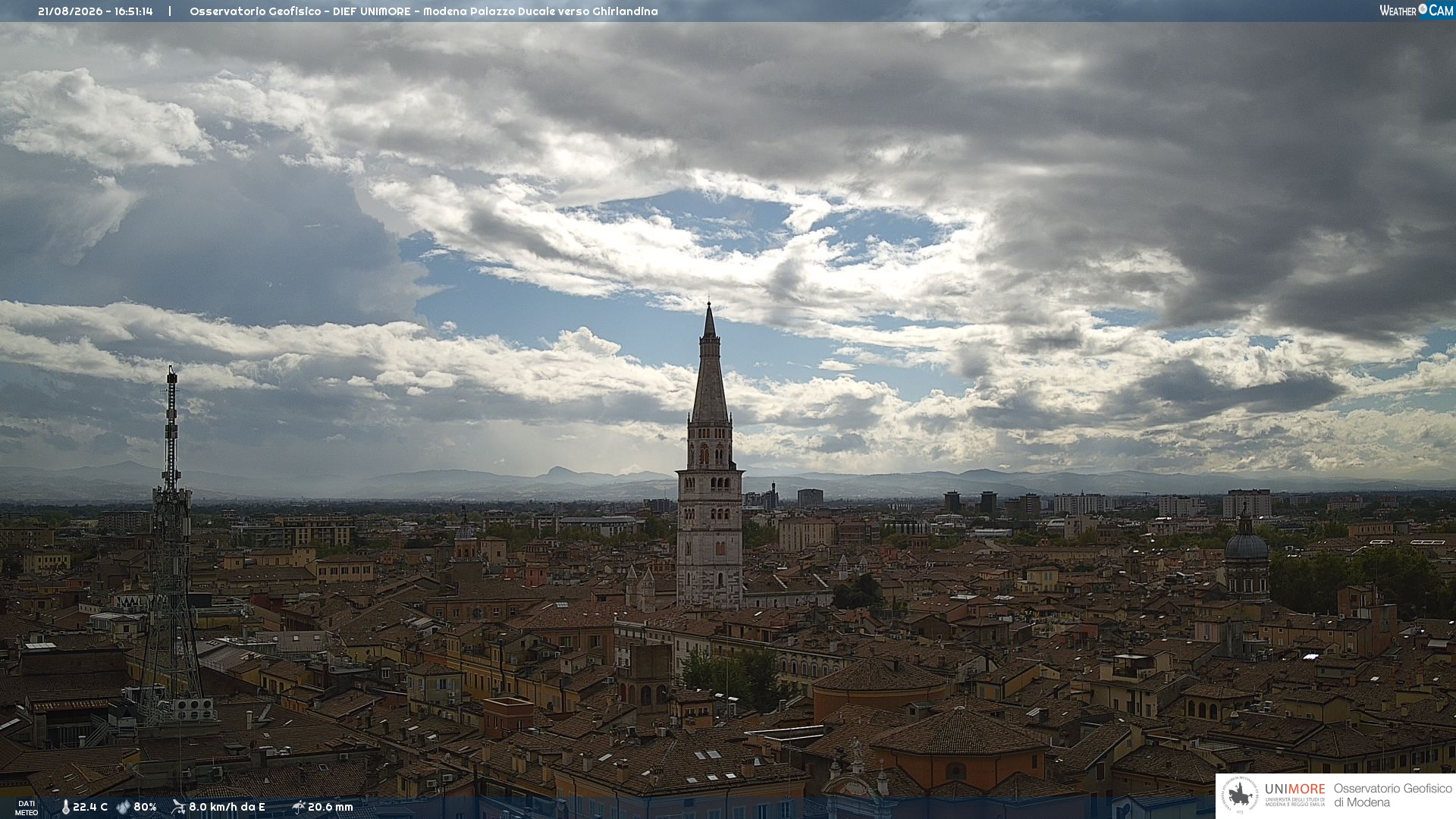The width and height of the screenshot is (1456, 819).
Task: Click the 22.4 C temperature reading
Action: click(x=90, y=807)
